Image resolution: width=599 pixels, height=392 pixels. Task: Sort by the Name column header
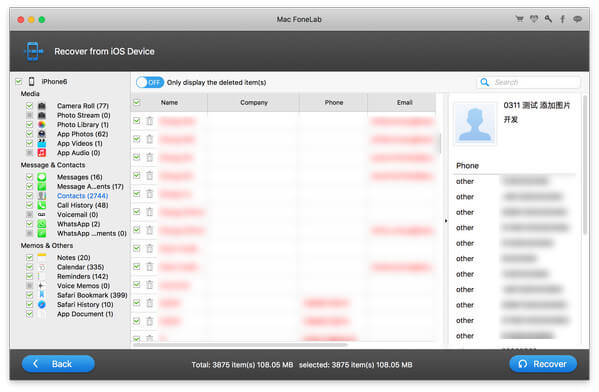click(x=169, y=102)
